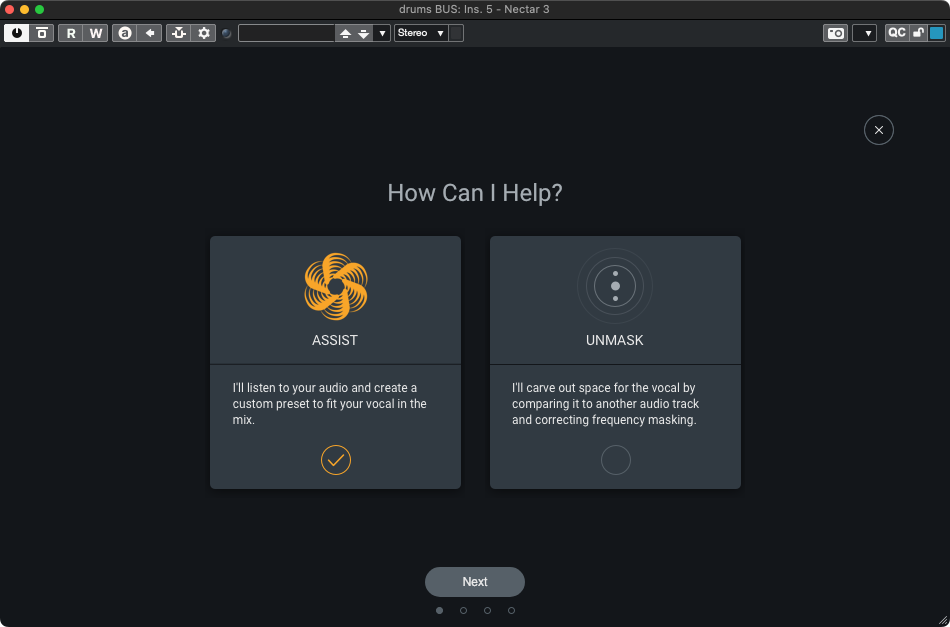Viewport: 950px width, 627px height.
Task: Close the assistant with the circled X
Action: (x=879, y=130)
